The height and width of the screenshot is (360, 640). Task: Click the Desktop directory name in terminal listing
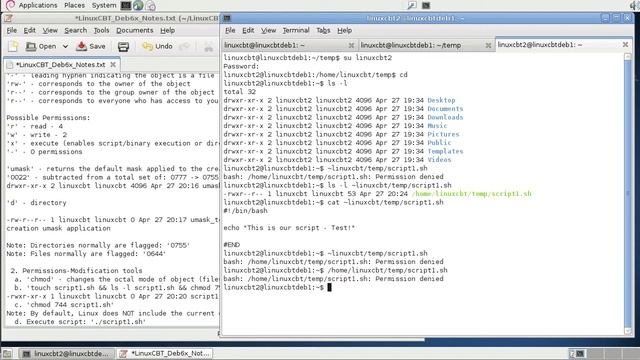click(x=441, y=100)
